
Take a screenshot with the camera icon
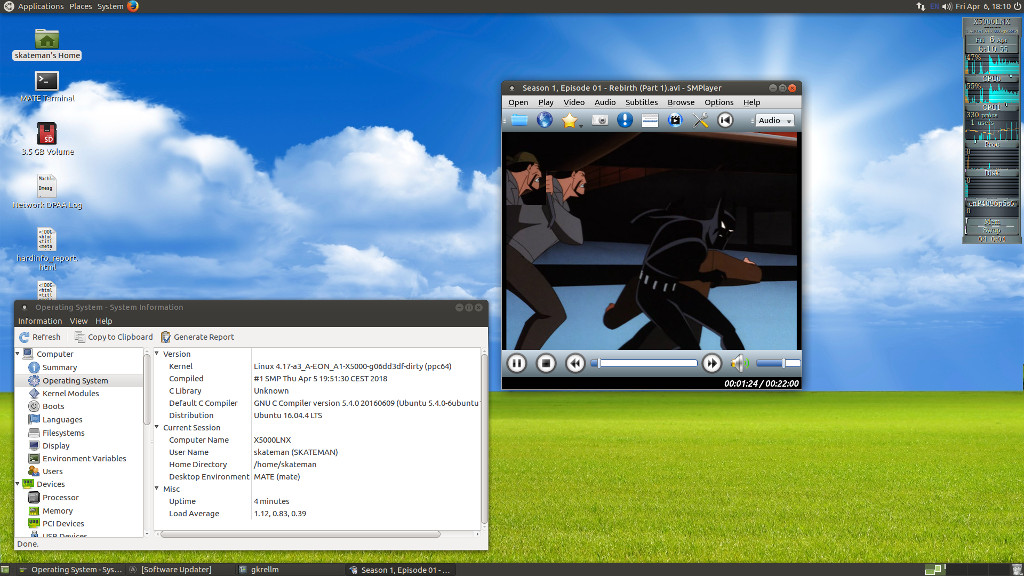click(599, 120)
